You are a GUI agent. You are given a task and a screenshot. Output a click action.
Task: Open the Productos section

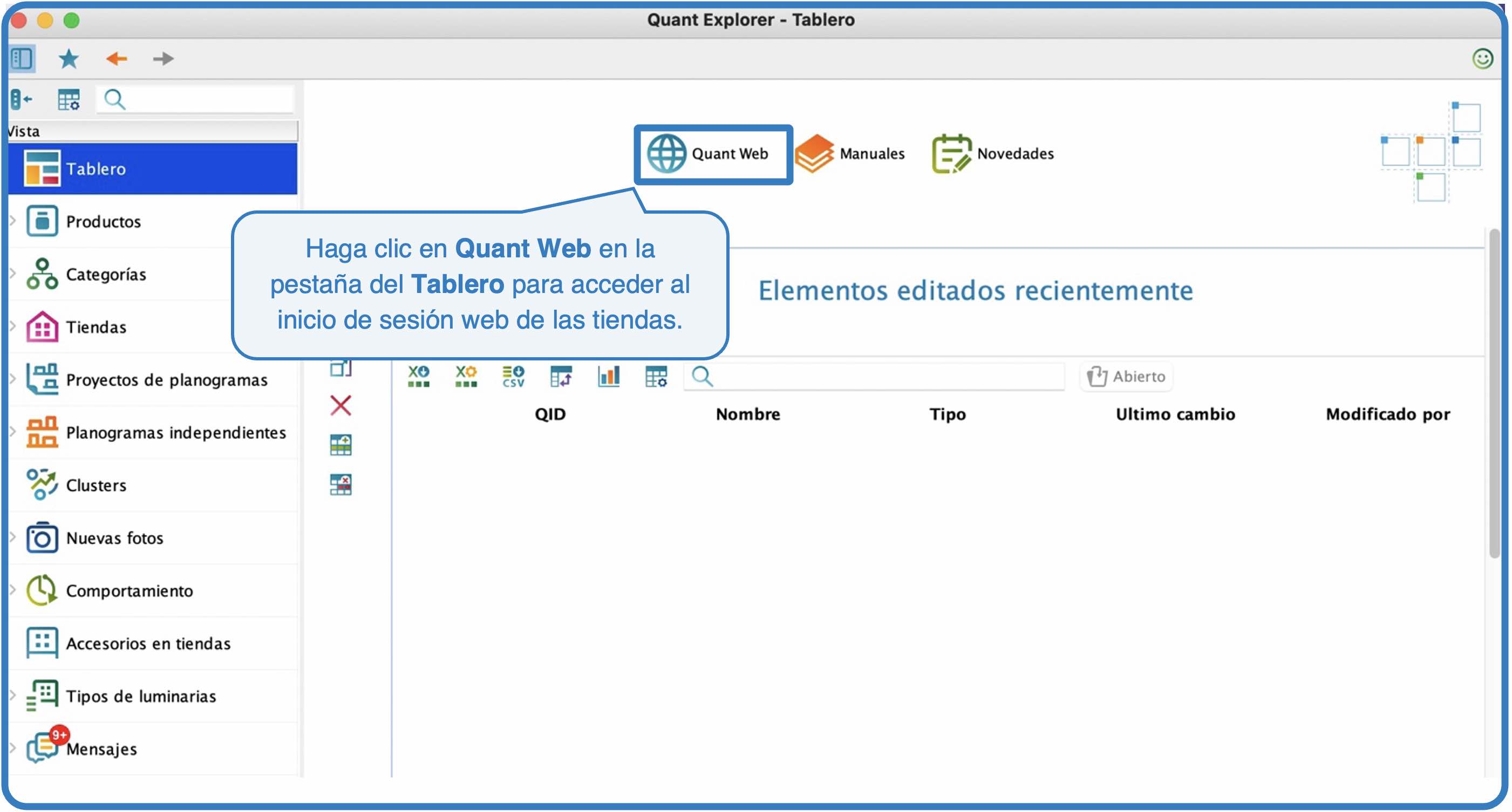click(x=103, y=221)
